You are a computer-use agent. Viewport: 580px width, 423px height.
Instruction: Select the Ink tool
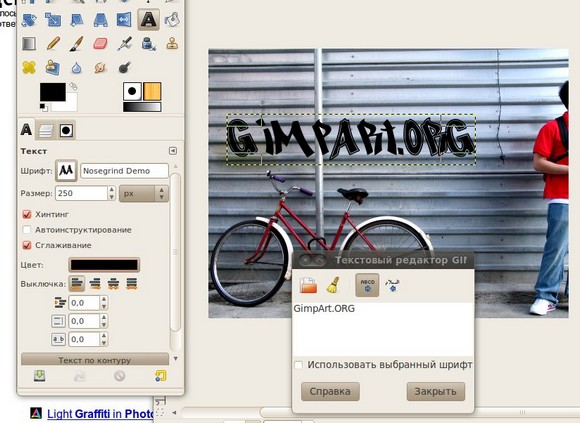click(x=148, y=44)
